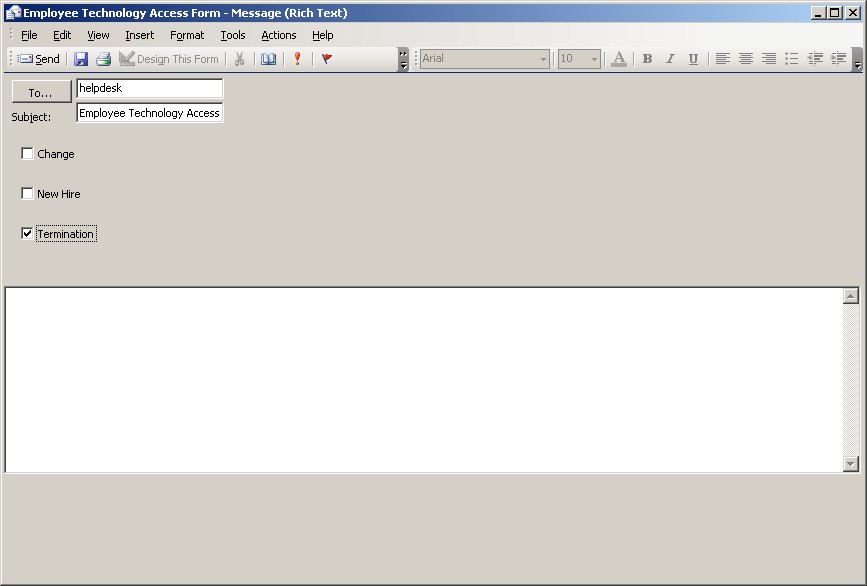Set high importance with the red exclamation icon
This screenshot has width=867, height=586.
297,59
